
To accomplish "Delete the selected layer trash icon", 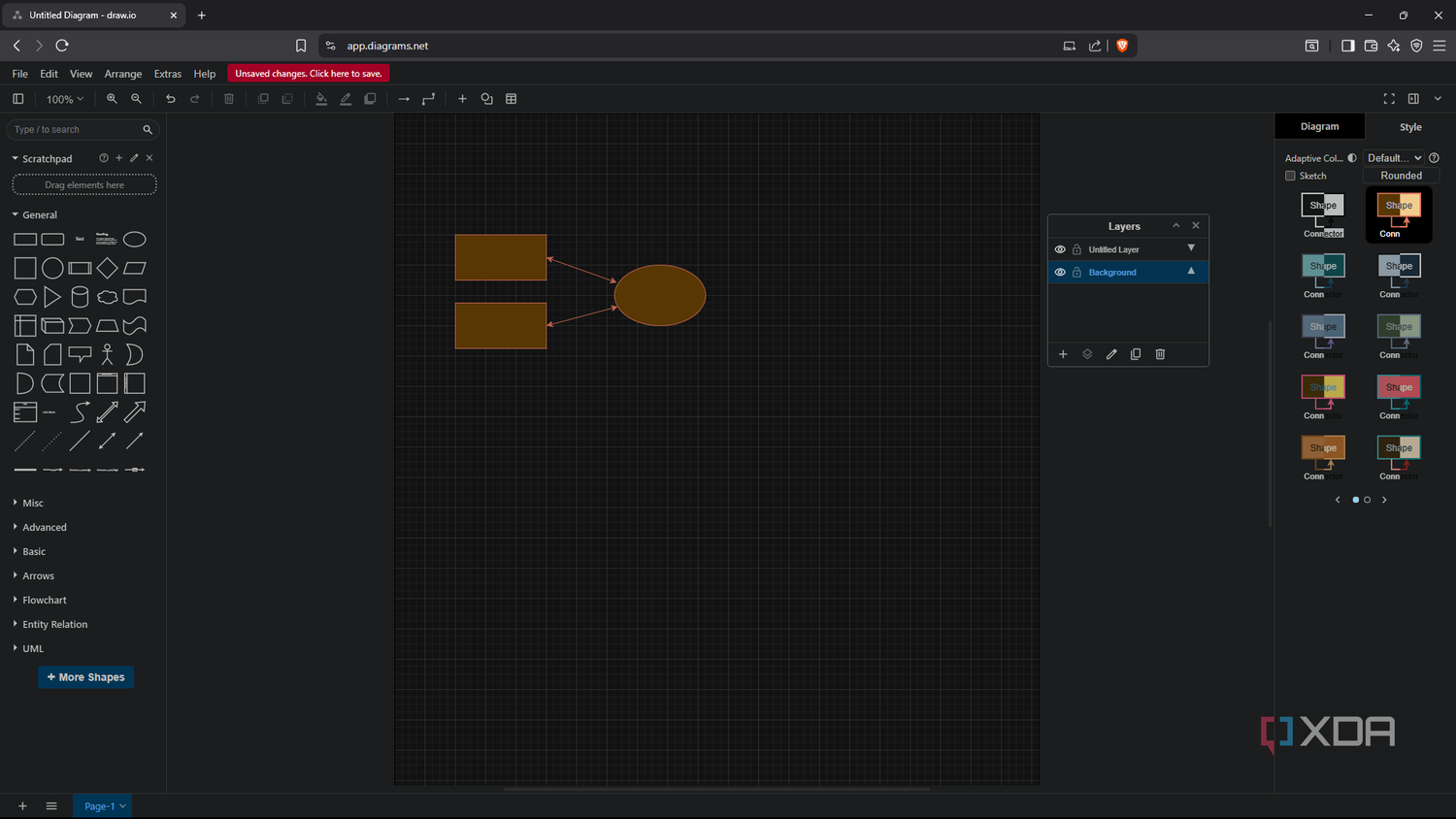I will 1160,354.
